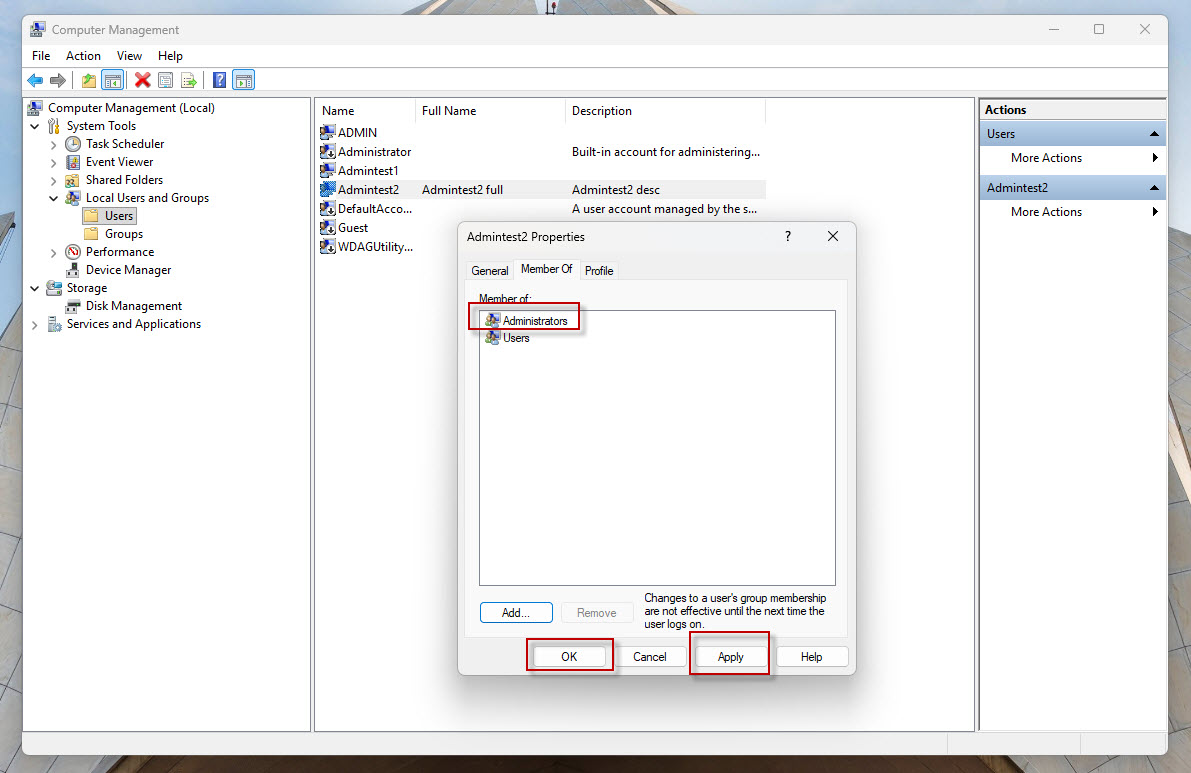
Task: Click the Admintest1 user account icon
Action: pos(327,171)
